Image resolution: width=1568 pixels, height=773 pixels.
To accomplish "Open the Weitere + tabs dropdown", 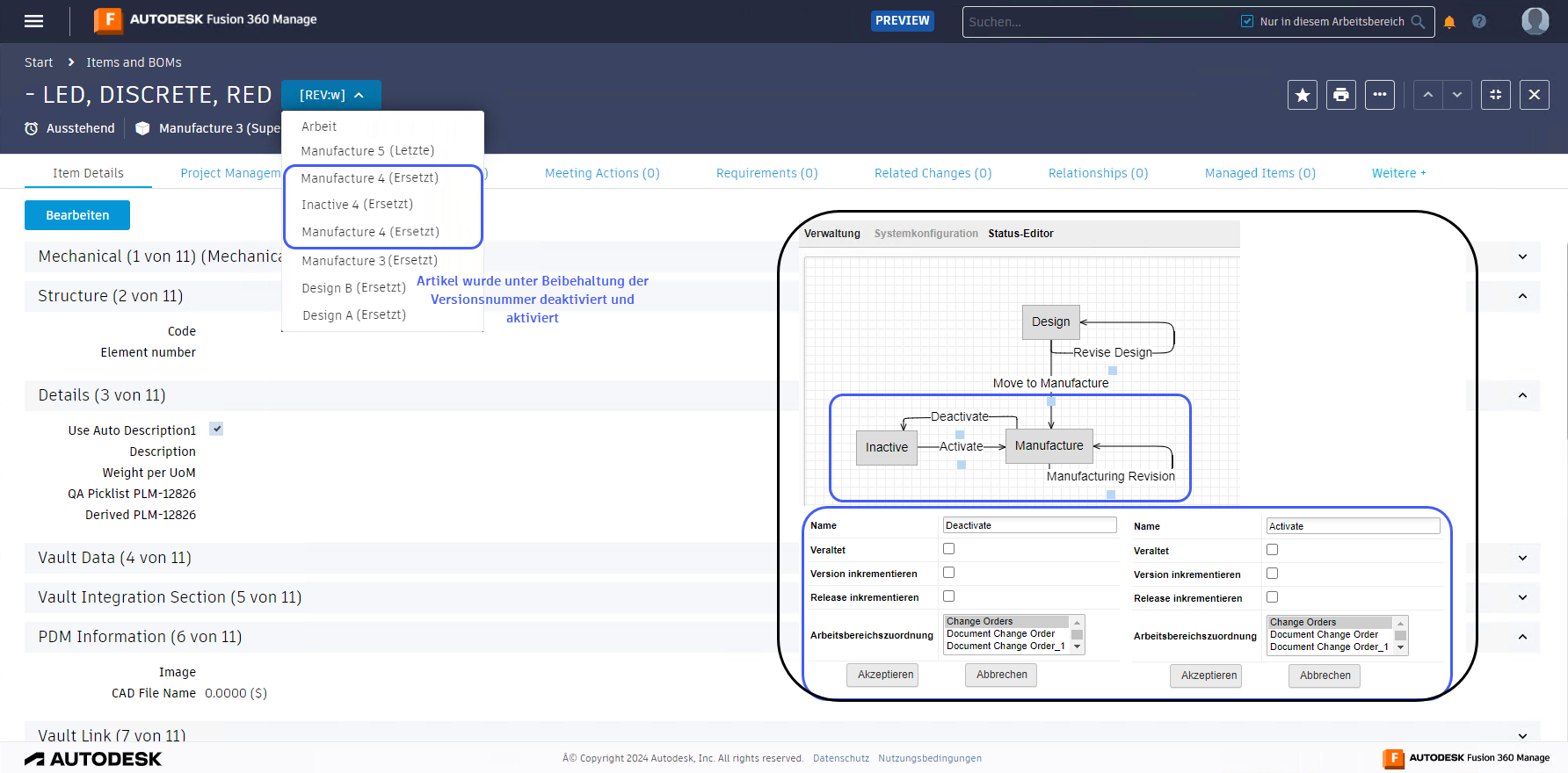I will [1399, 173].
